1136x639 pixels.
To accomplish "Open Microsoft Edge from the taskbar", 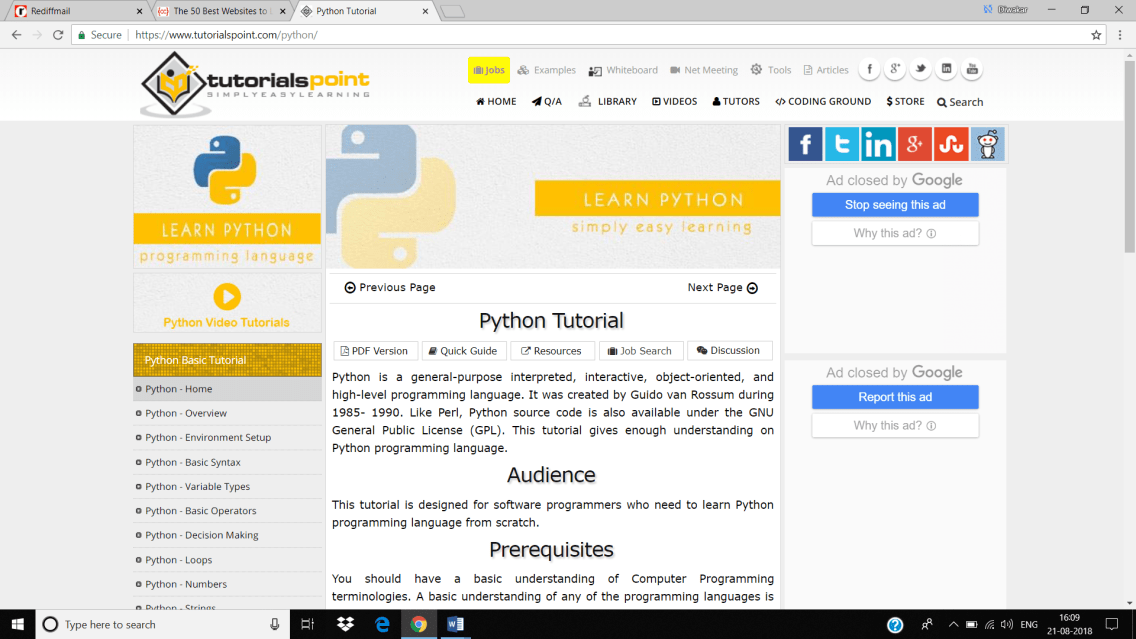I will point(382,624).
